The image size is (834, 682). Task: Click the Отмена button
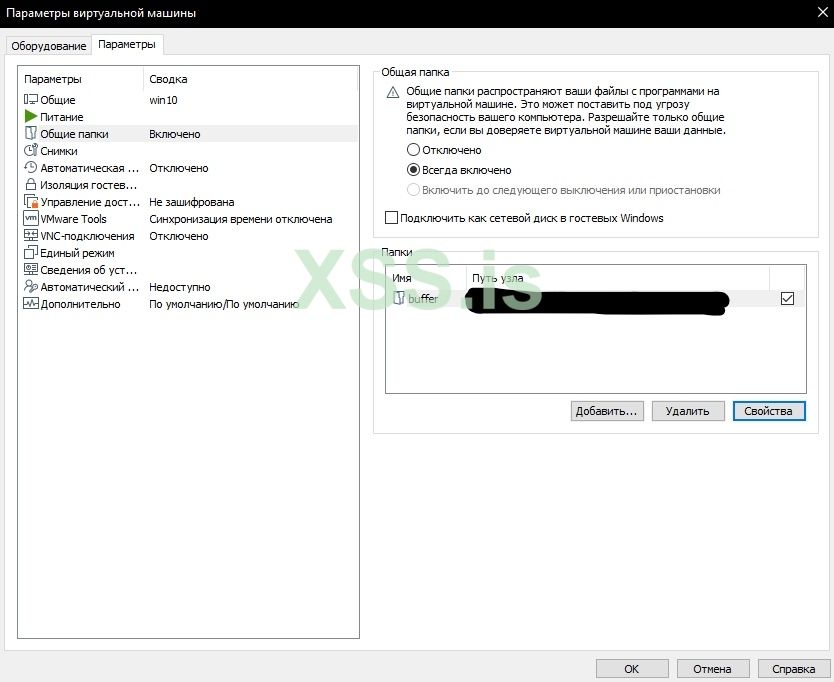(713, 669)
